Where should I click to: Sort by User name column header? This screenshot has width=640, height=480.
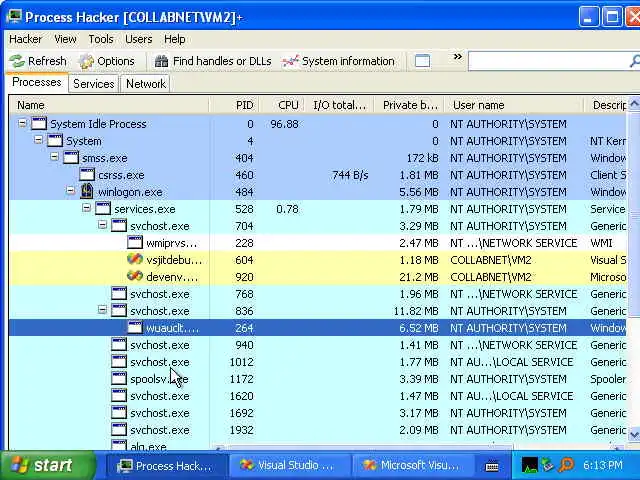(x=513, y=105)
